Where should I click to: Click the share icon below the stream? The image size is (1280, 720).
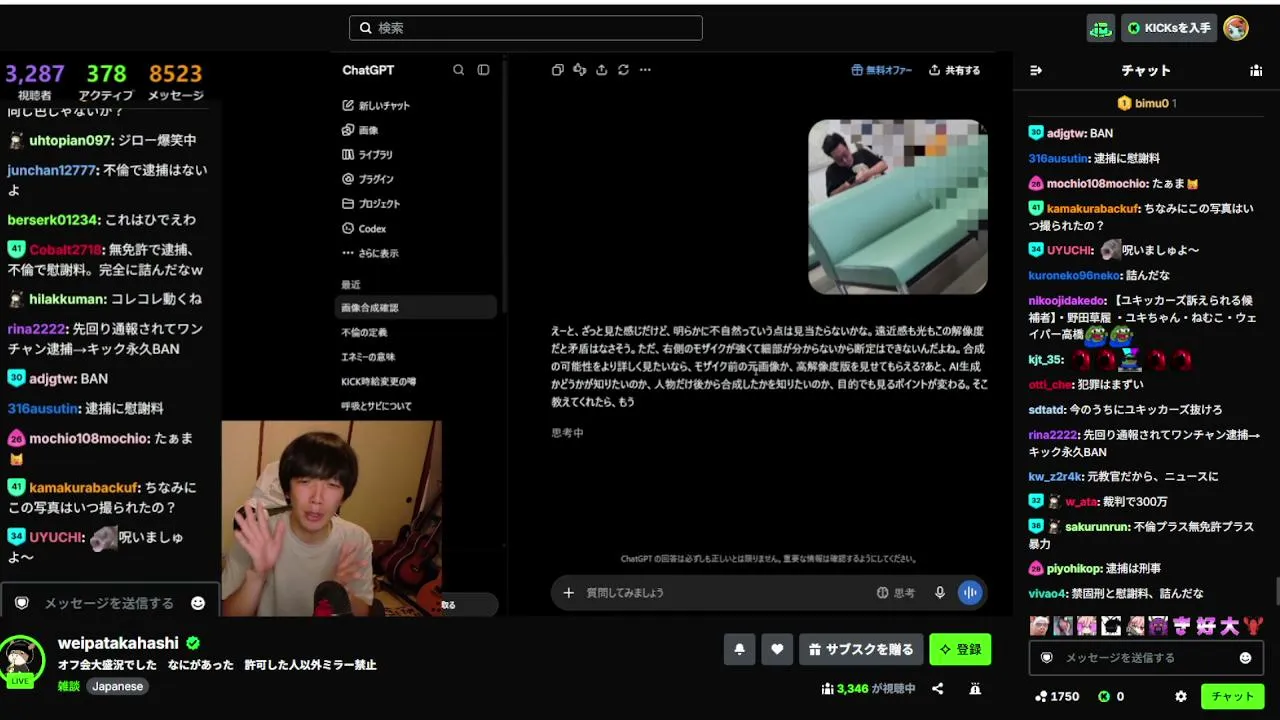938,689
